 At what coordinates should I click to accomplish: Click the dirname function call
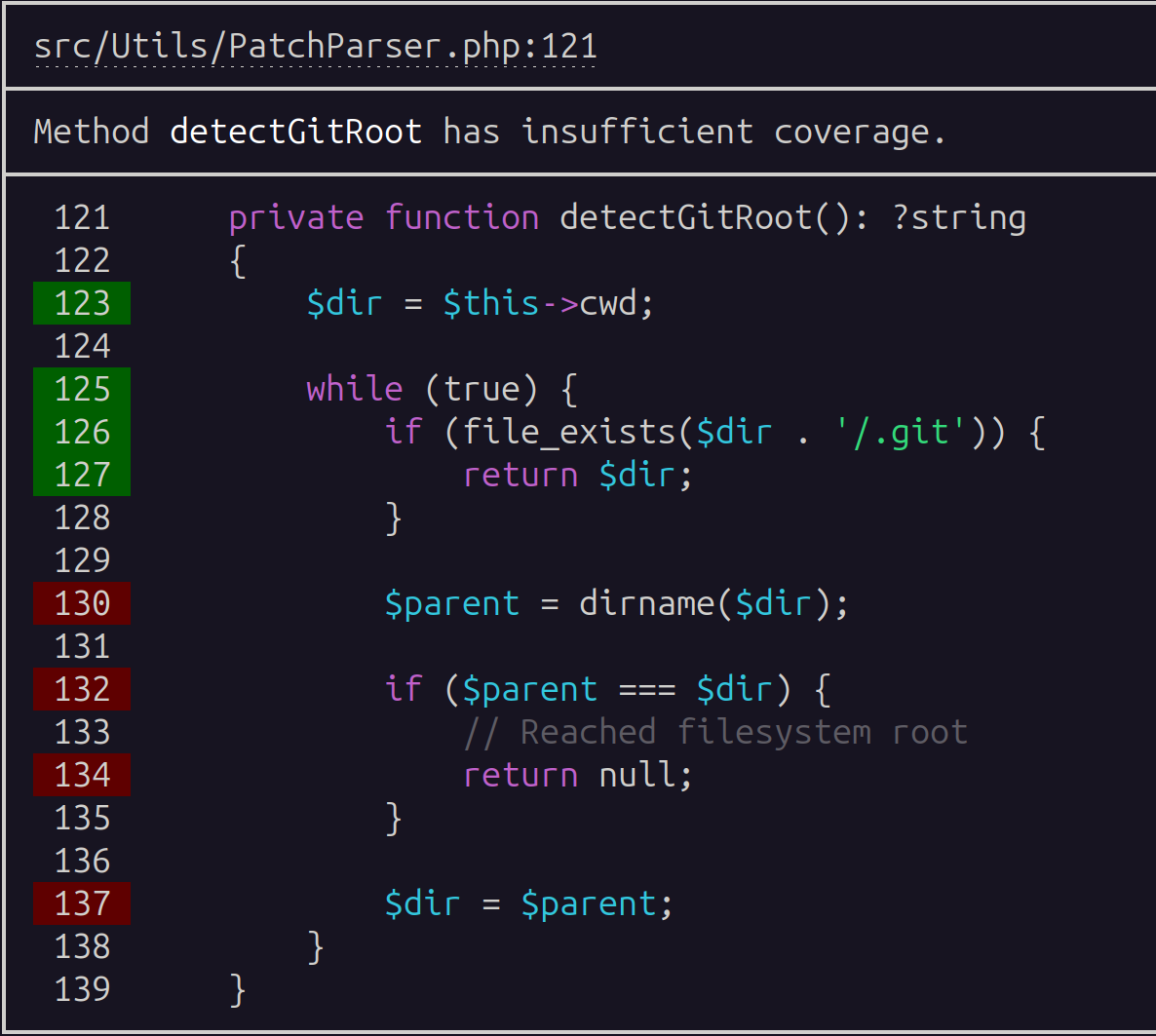click(646, 603)
